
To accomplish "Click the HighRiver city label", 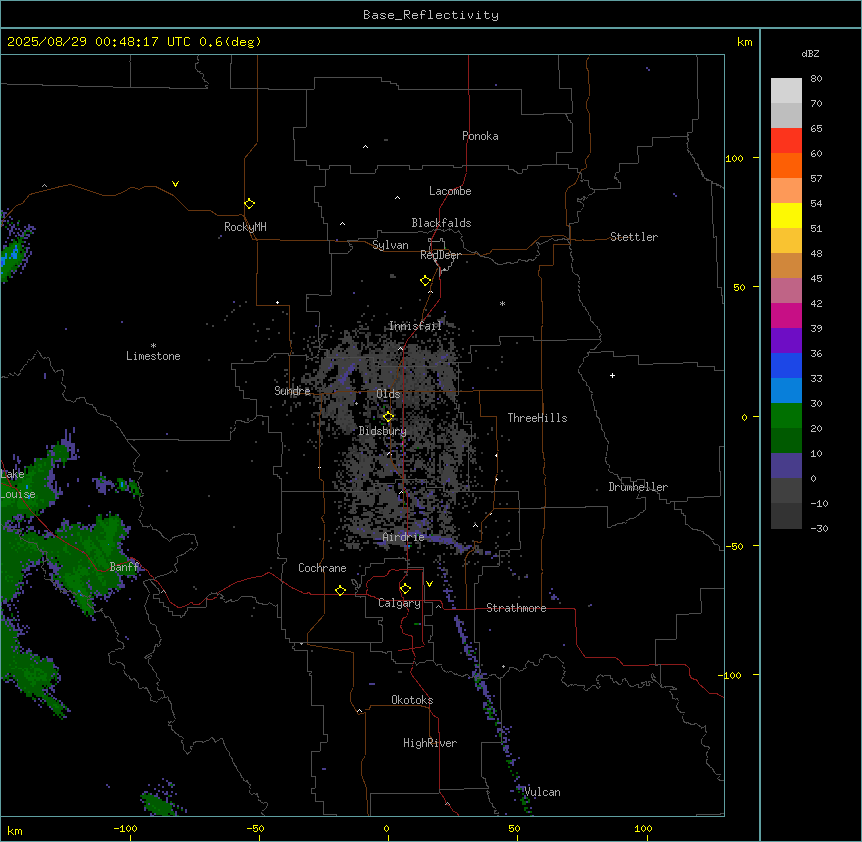I will click(x=430, y=743).
